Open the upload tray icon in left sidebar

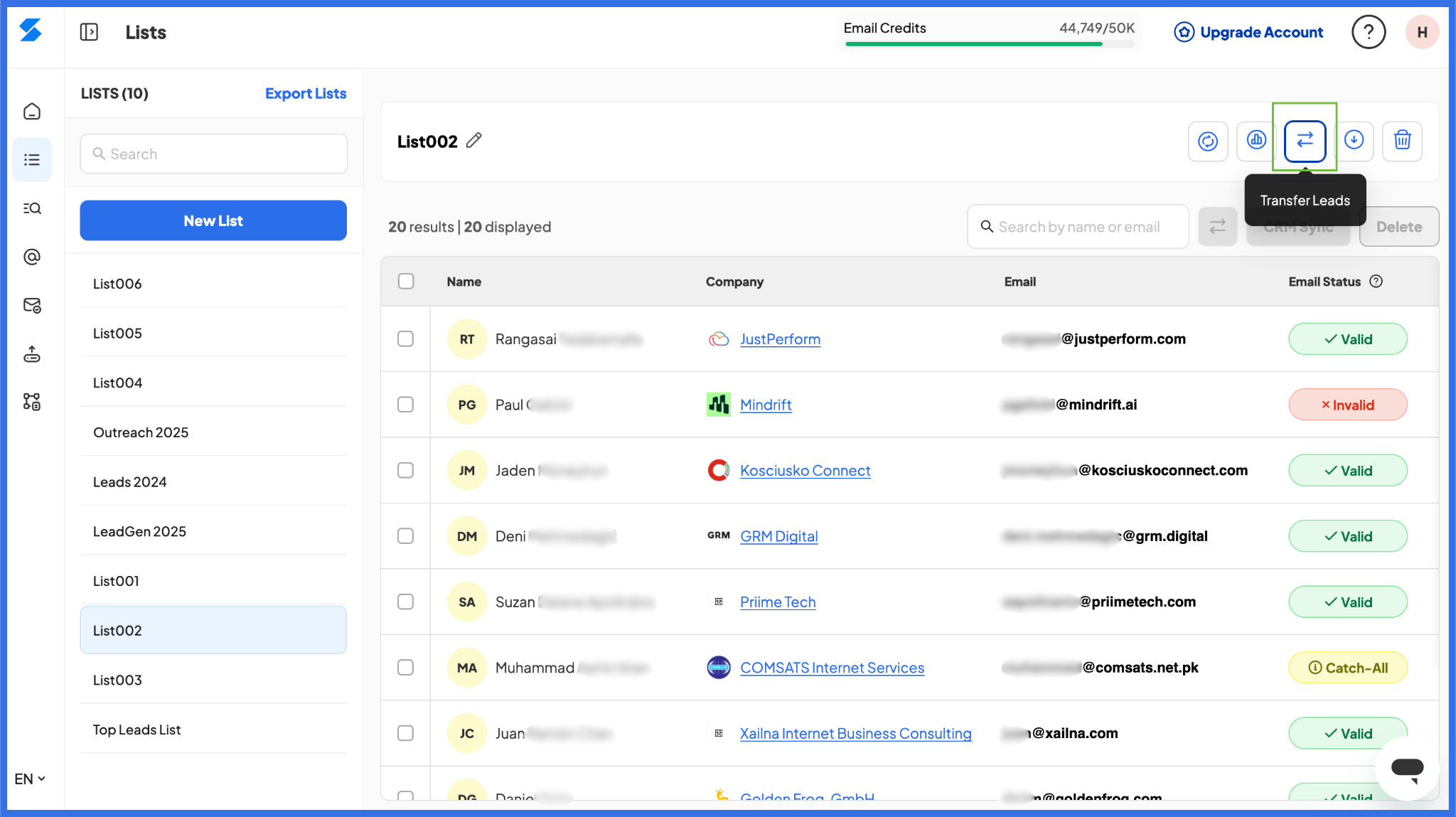pyautogui.click(x=32, y=353)
